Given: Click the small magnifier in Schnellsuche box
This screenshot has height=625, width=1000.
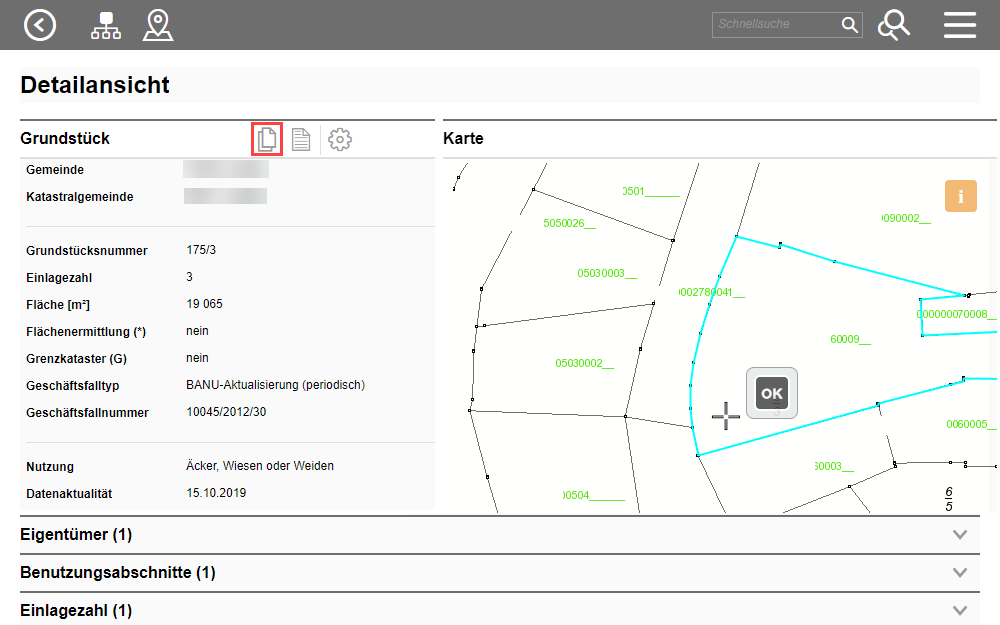Looking at the screenshot, I should click(849, 25).
